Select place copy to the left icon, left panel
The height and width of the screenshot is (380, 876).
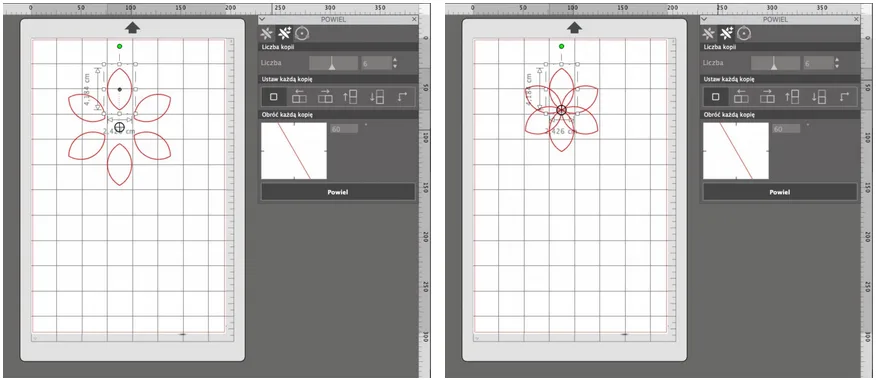[299, 97]
